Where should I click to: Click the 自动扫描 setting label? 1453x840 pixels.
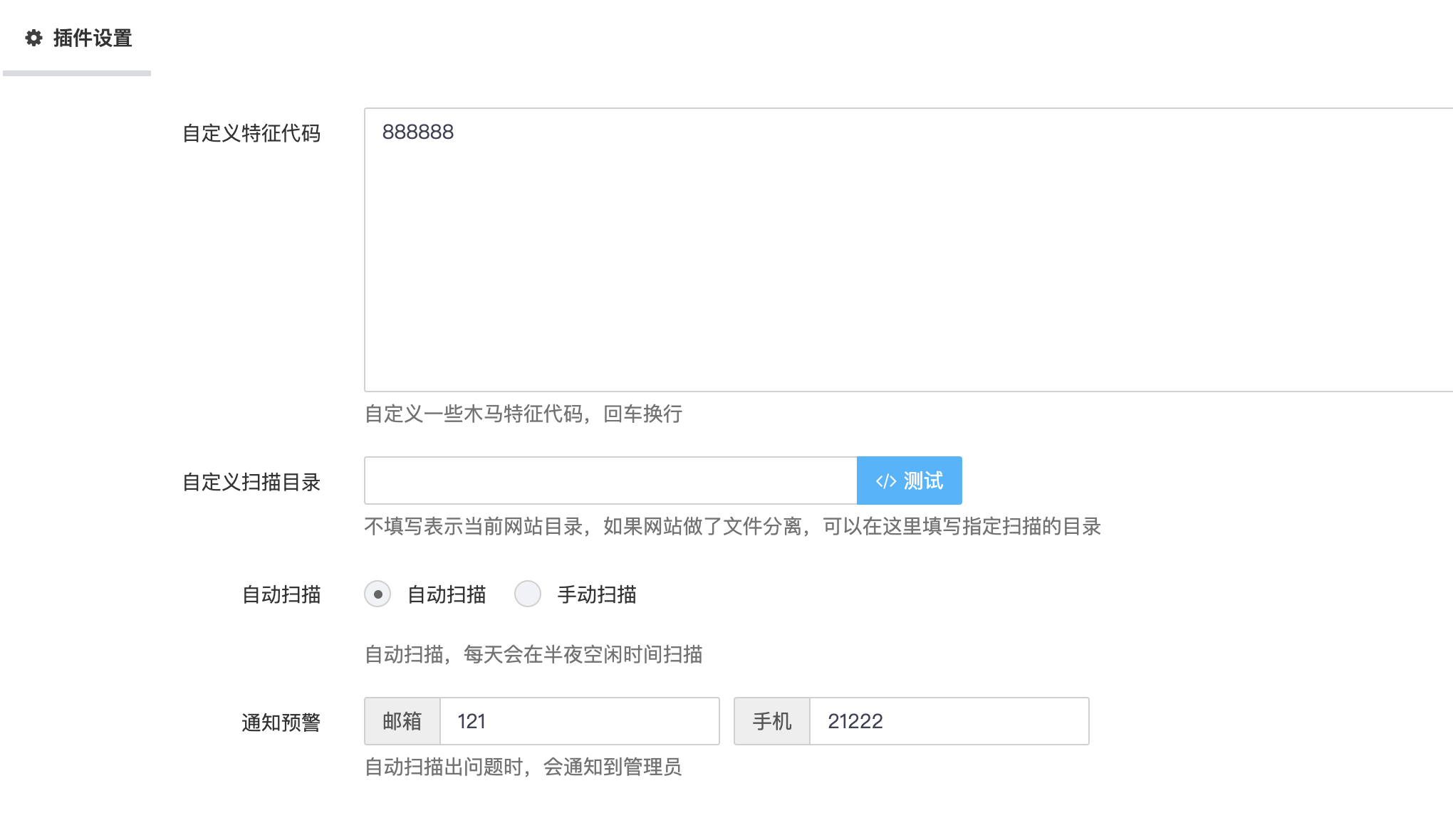[x=282, y=594]
